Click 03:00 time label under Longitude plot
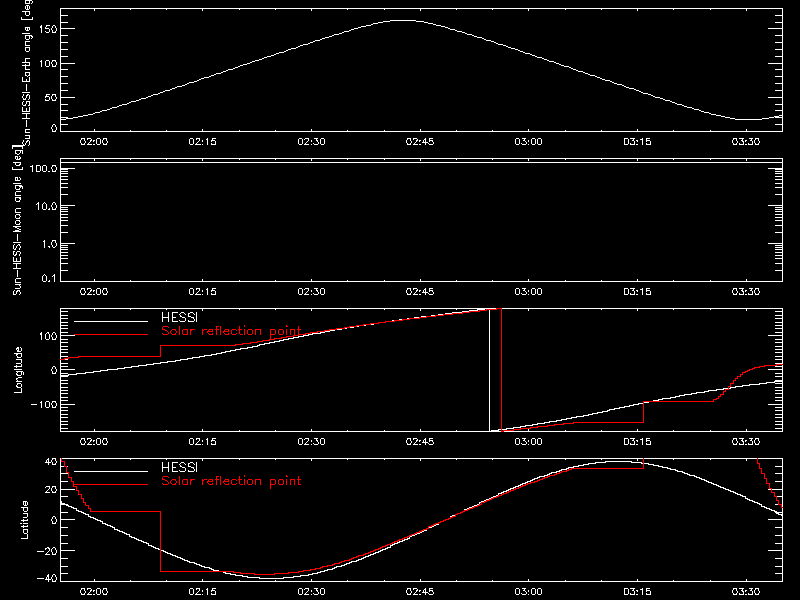 [x=529, y=442]
